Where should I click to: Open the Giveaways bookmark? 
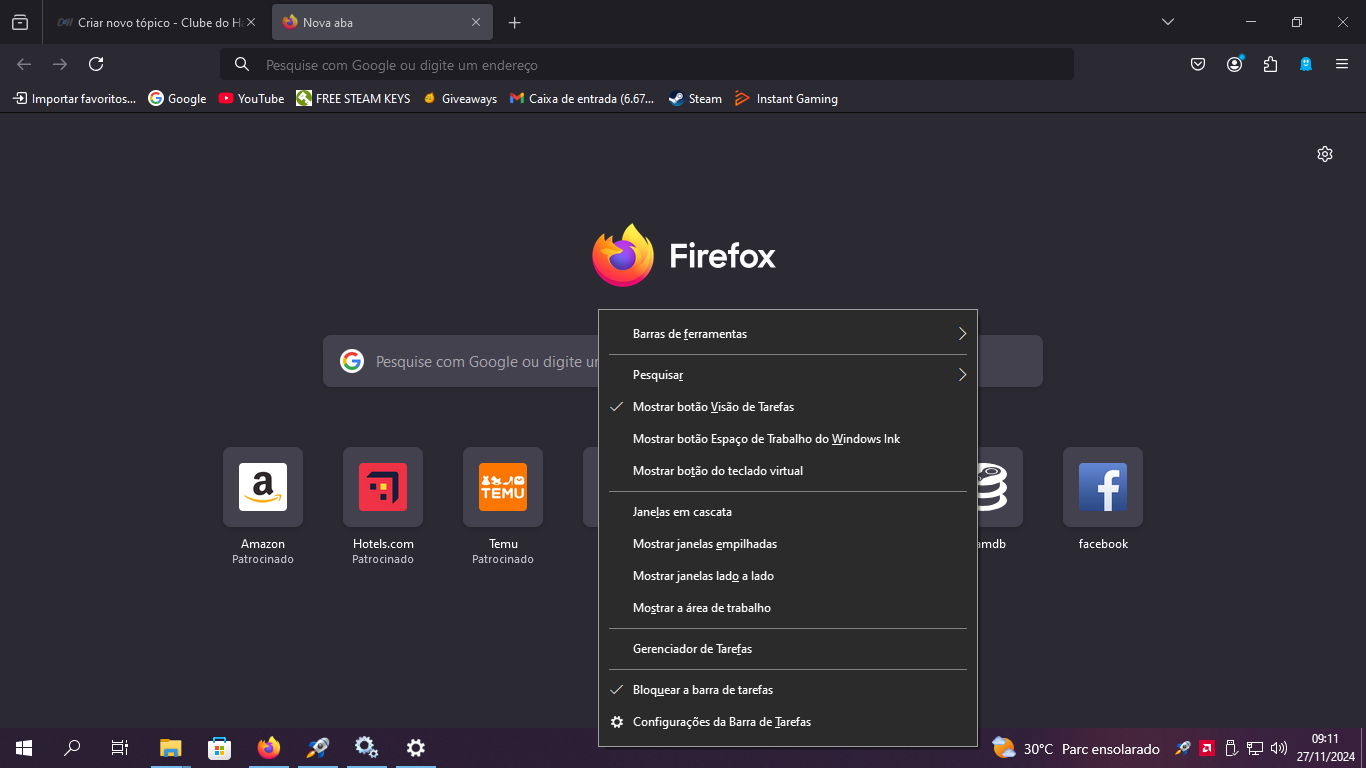point(459,98)
